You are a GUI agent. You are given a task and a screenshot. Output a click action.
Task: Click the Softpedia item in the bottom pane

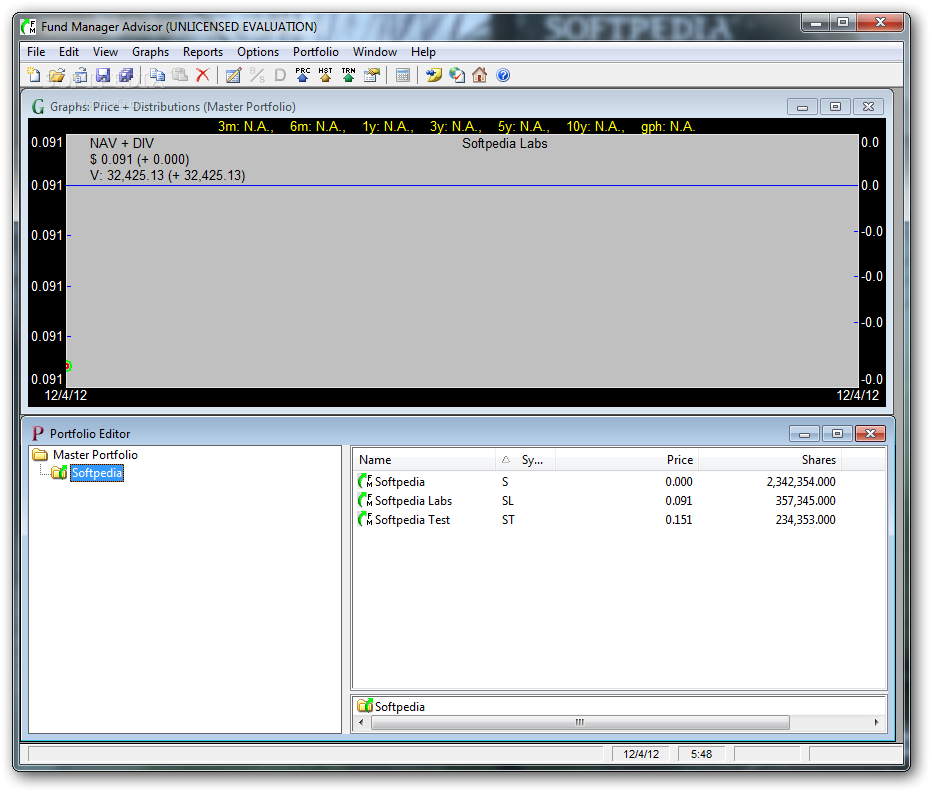(x=392, y=707)
